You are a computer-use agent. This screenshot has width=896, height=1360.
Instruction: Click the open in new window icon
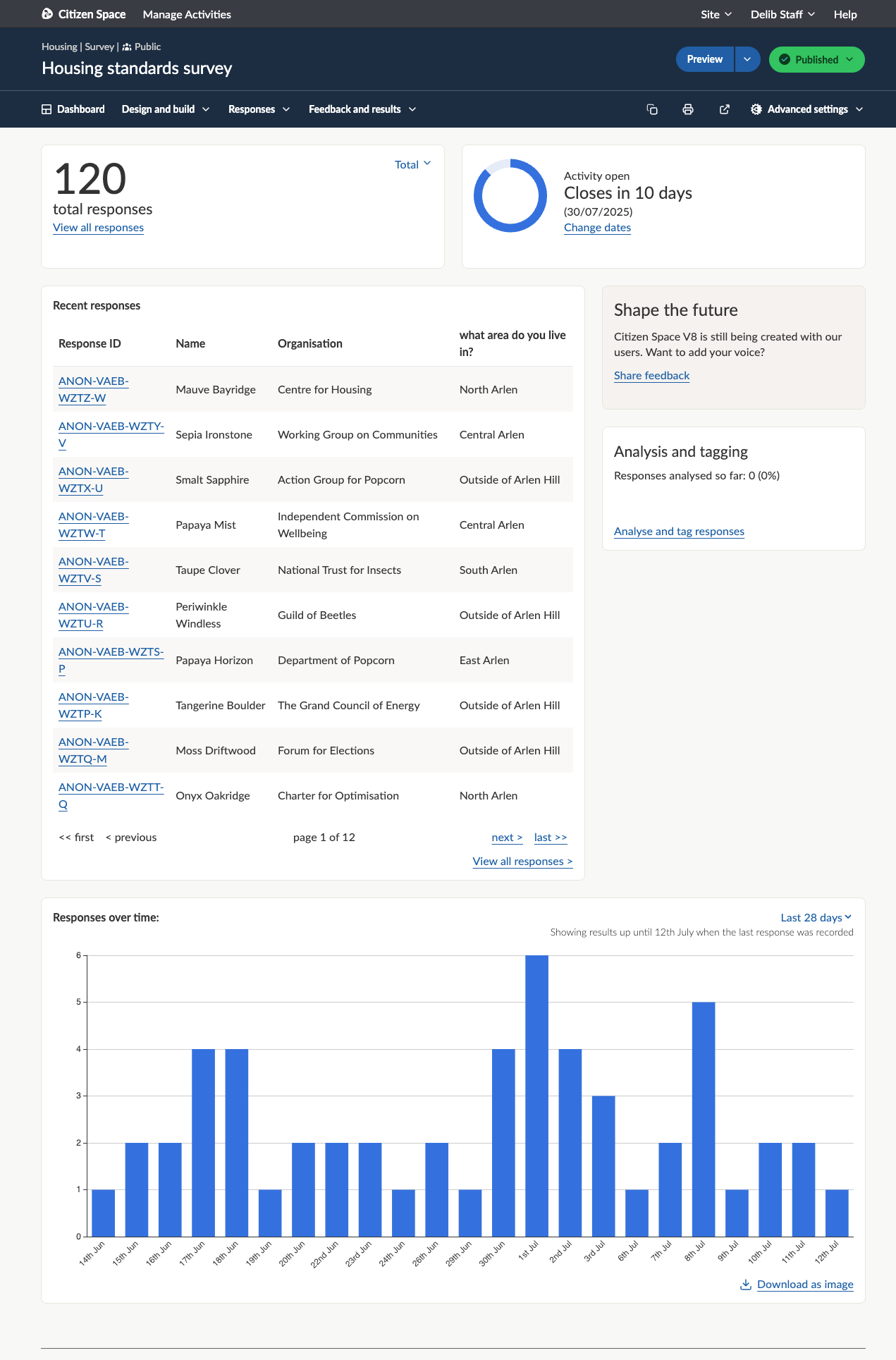click(x=724, y=109)
